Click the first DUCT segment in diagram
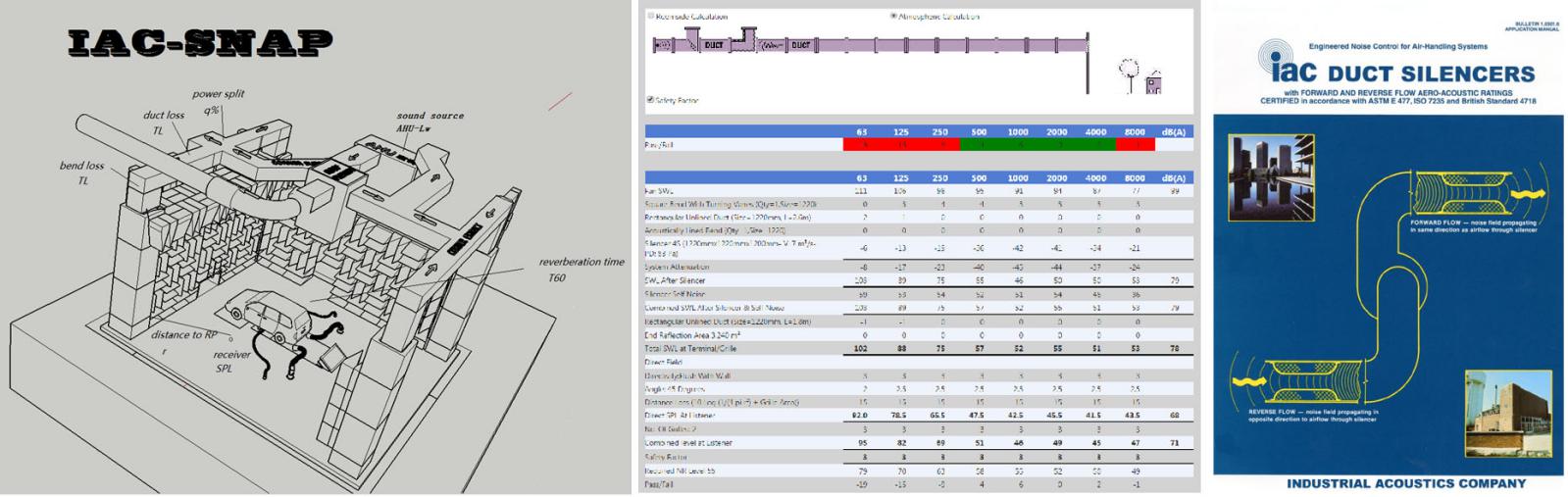 click(712, 45)
